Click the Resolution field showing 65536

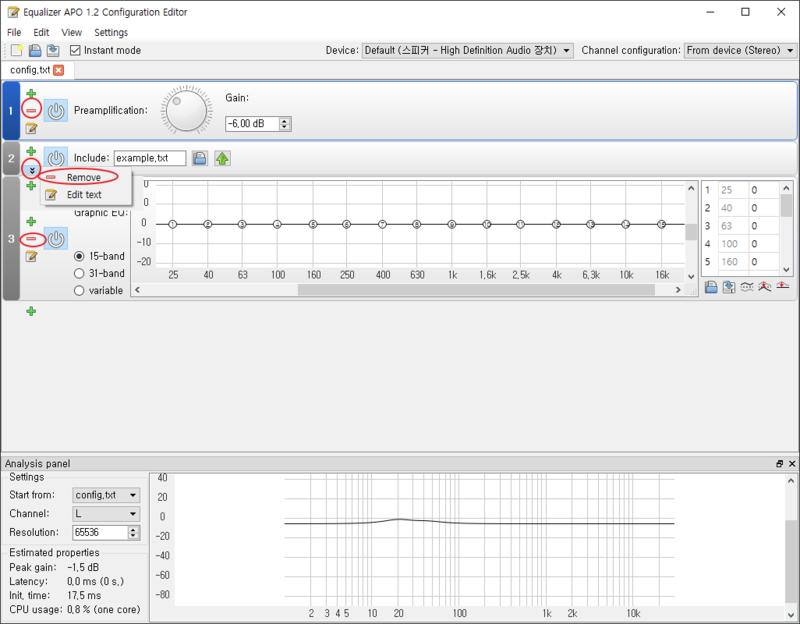coord(101,532)
